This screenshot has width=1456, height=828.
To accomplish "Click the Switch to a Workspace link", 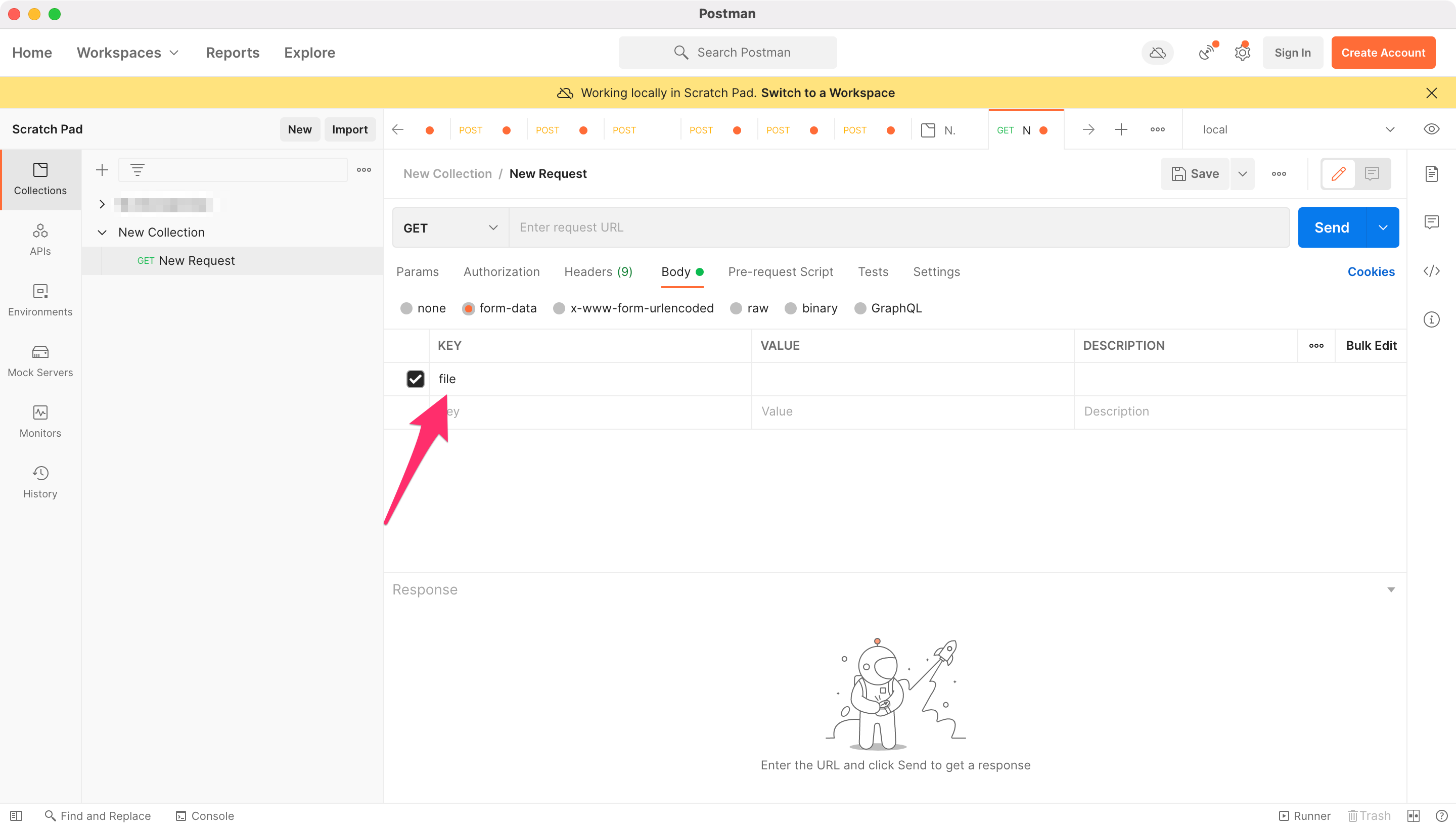I will tap(828, 93).
